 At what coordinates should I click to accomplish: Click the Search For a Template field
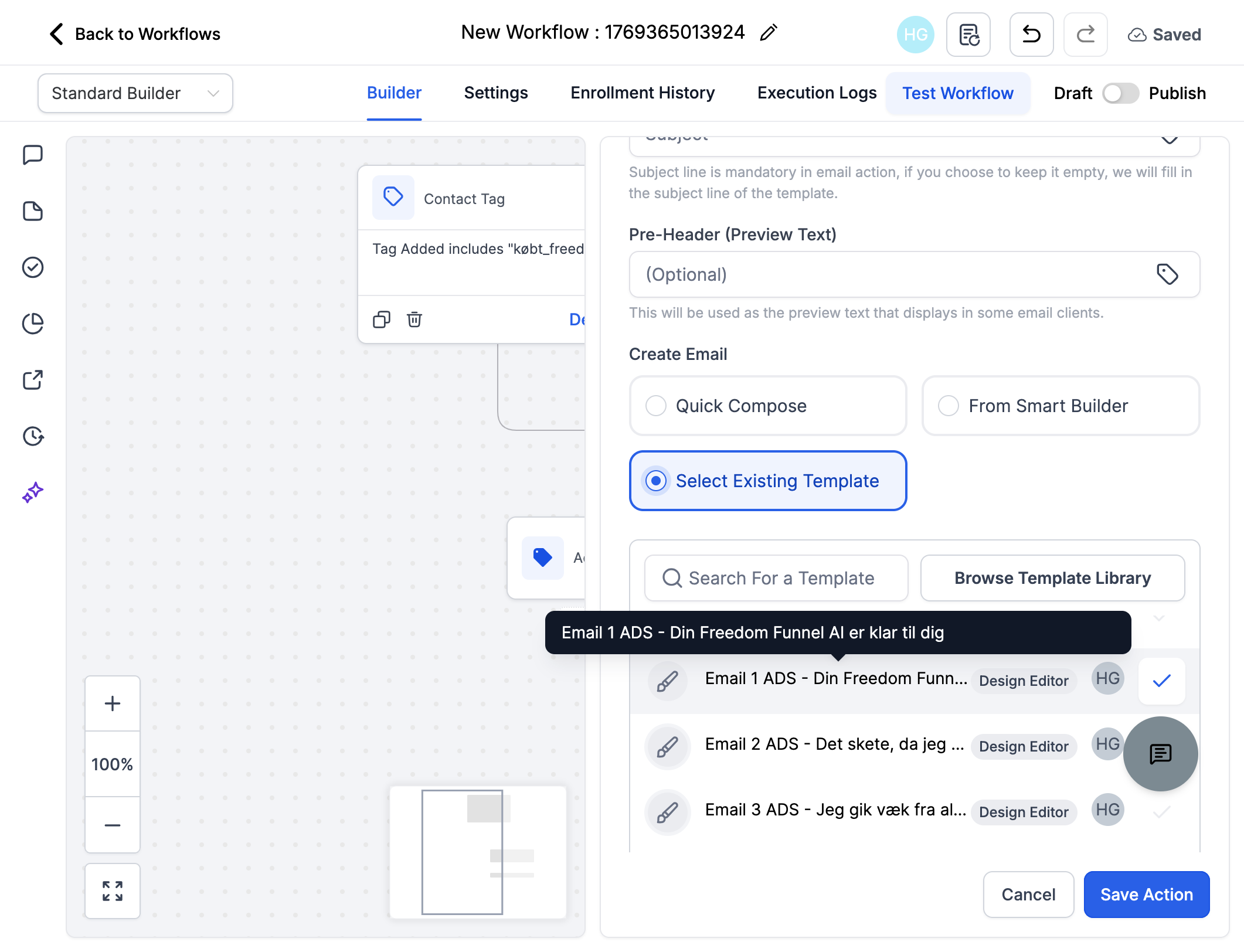tap(776, 578)
